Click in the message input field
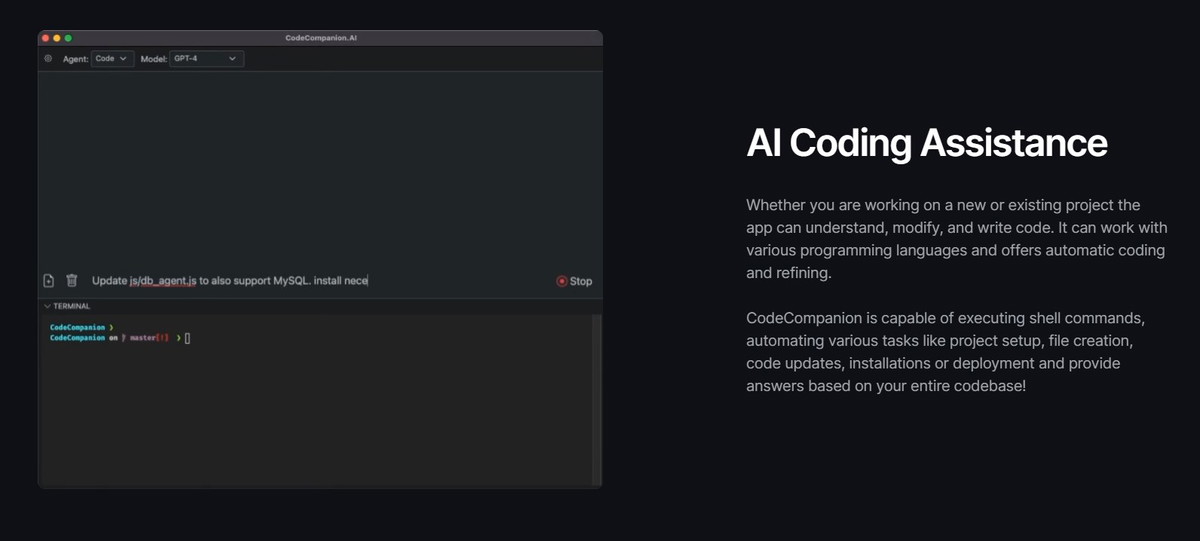Viewport: 1200px width, 541px height. click(x=320, y=281)
